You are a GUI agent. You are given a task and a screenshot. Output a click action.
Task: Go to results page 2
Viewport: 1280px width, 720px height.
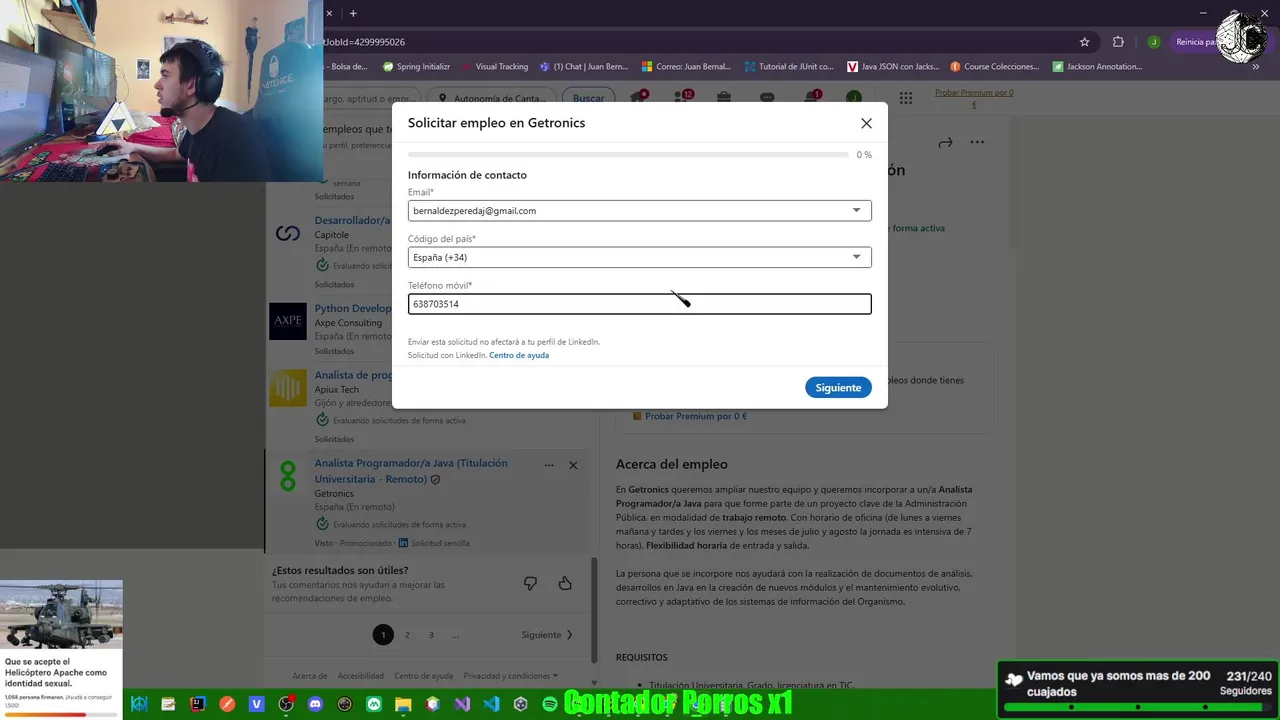pyautogui.click(x=407, y=635)
